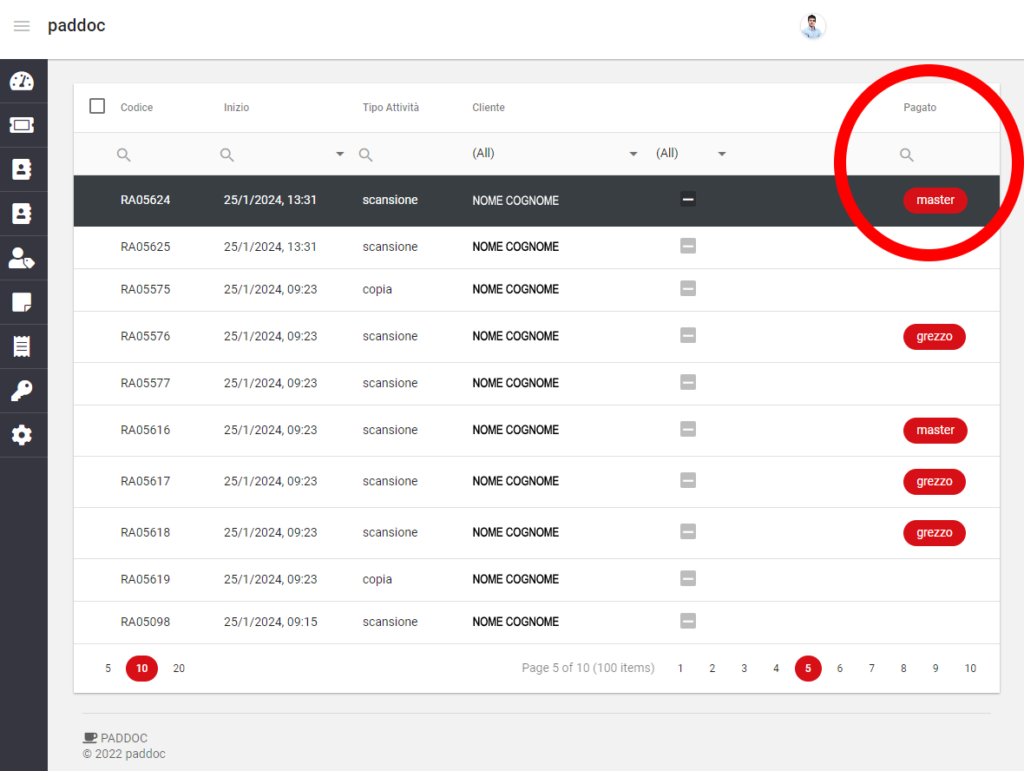
Task: Select current page 5 in pagination
Action: [808, 669]
